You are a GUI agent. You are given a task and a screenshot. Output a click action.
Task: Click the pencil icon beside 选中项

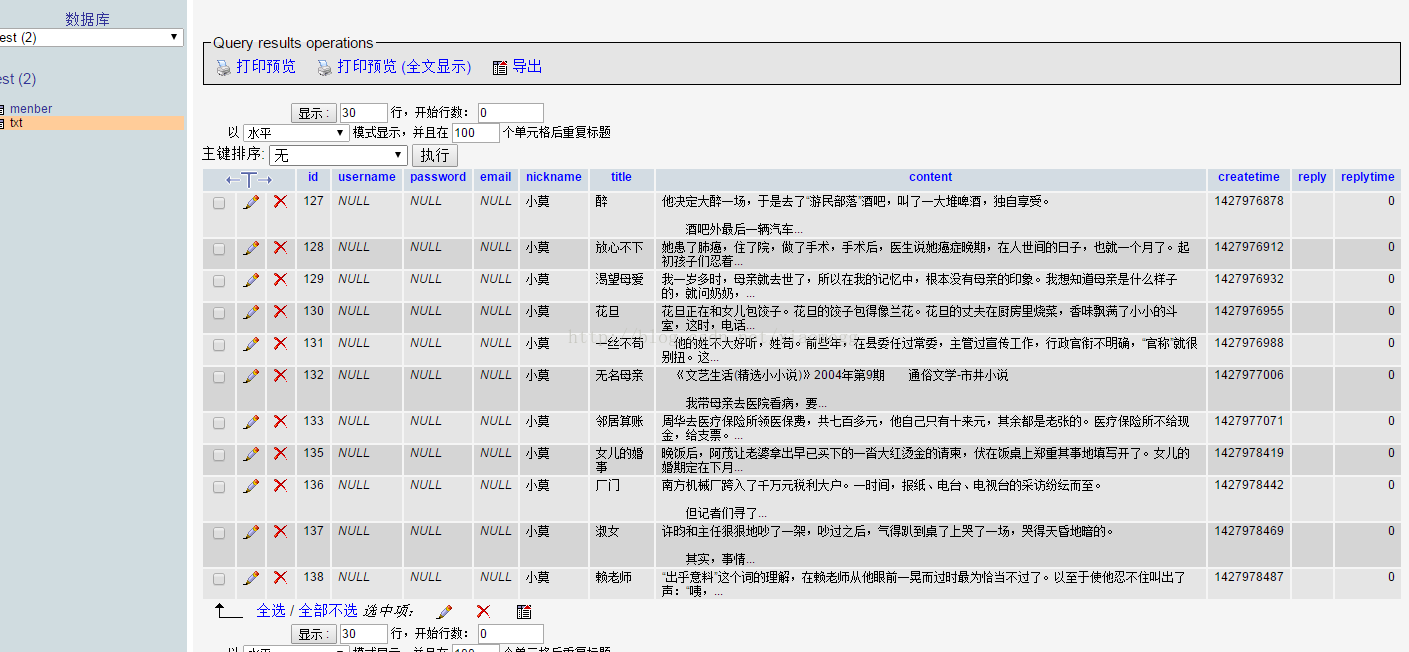pyautogui.click(x=444, y=611)
